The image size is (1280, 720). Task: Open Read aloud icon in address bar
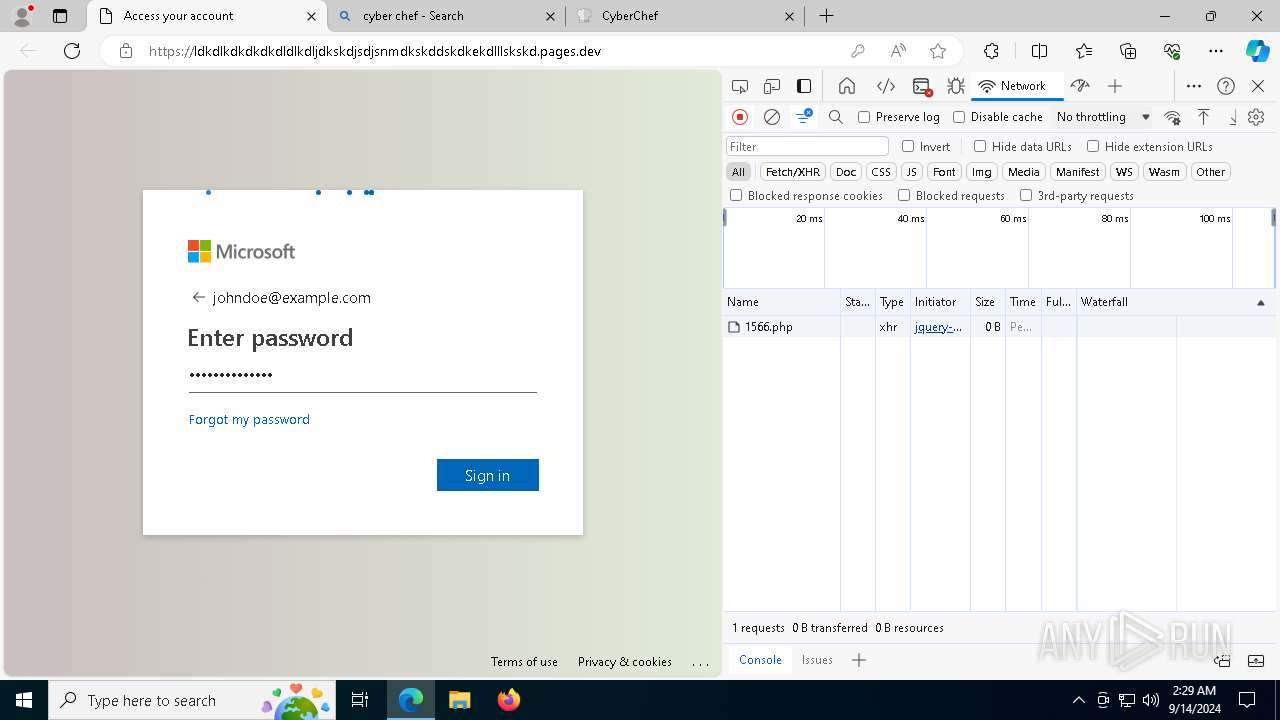point(898,51)
